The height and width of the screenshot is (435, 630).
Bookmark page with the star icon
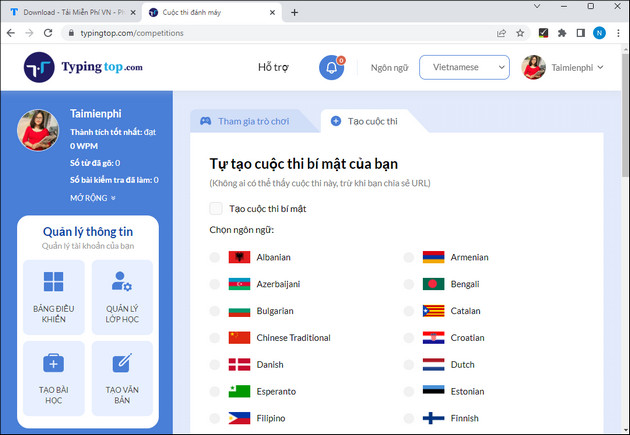coord(520,33)
